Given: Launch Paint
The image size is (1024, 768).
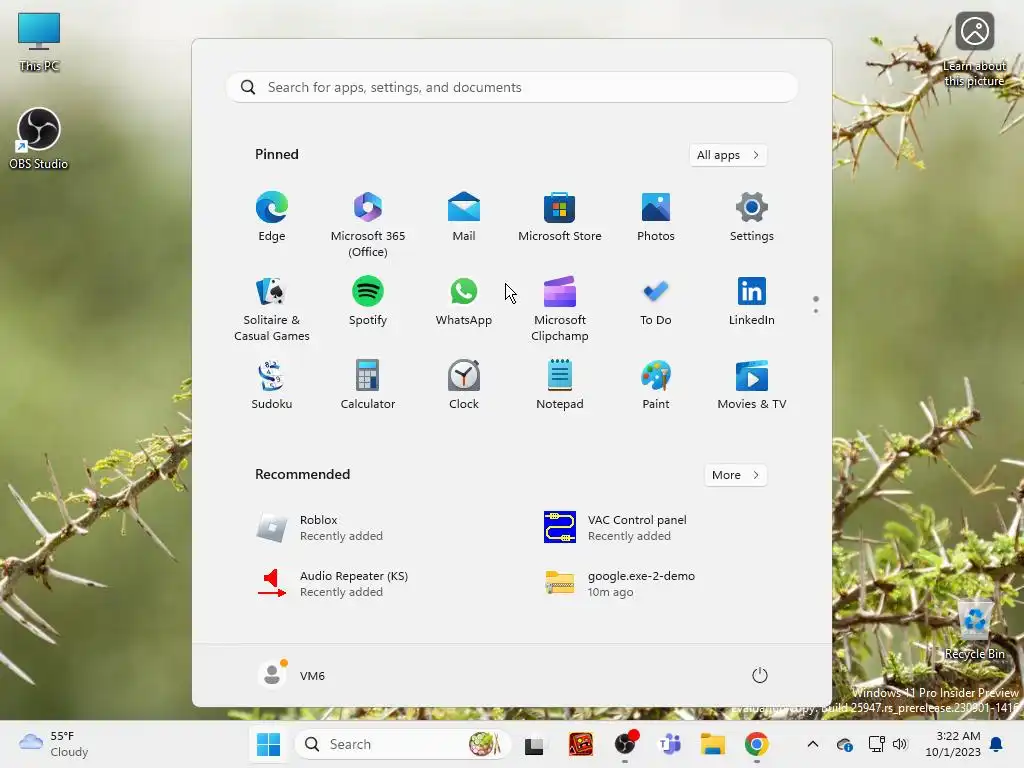Looking at the screenshot, I should (x=656, y=385).
